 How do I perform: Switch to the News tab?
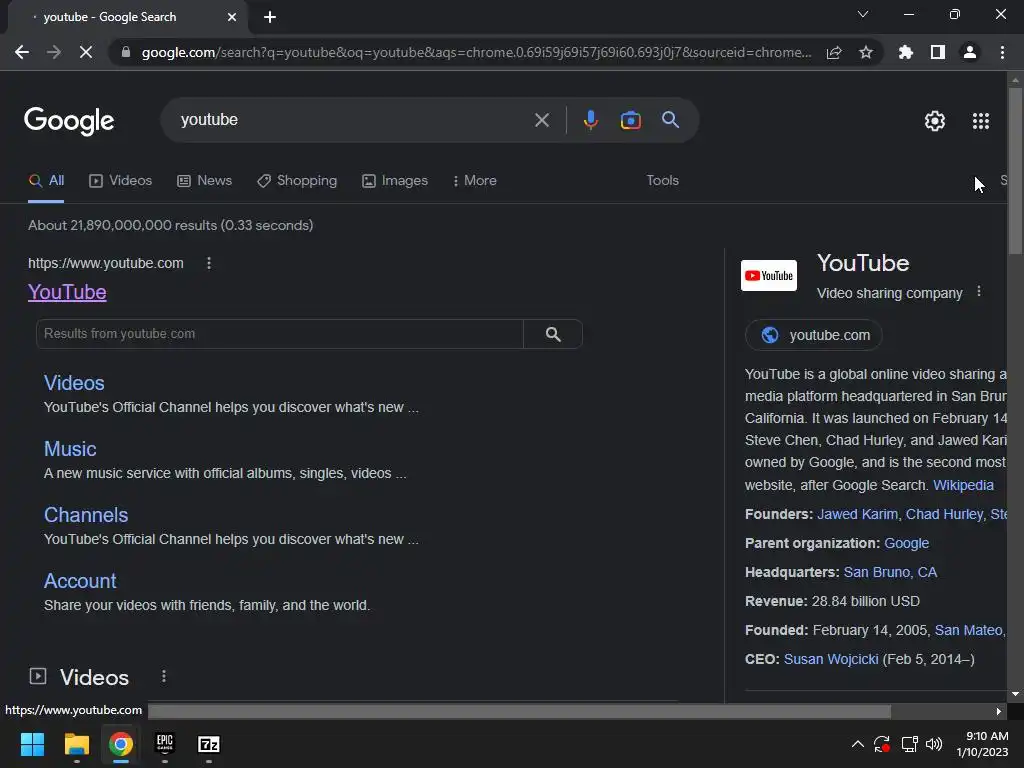(x=204, y=181)
